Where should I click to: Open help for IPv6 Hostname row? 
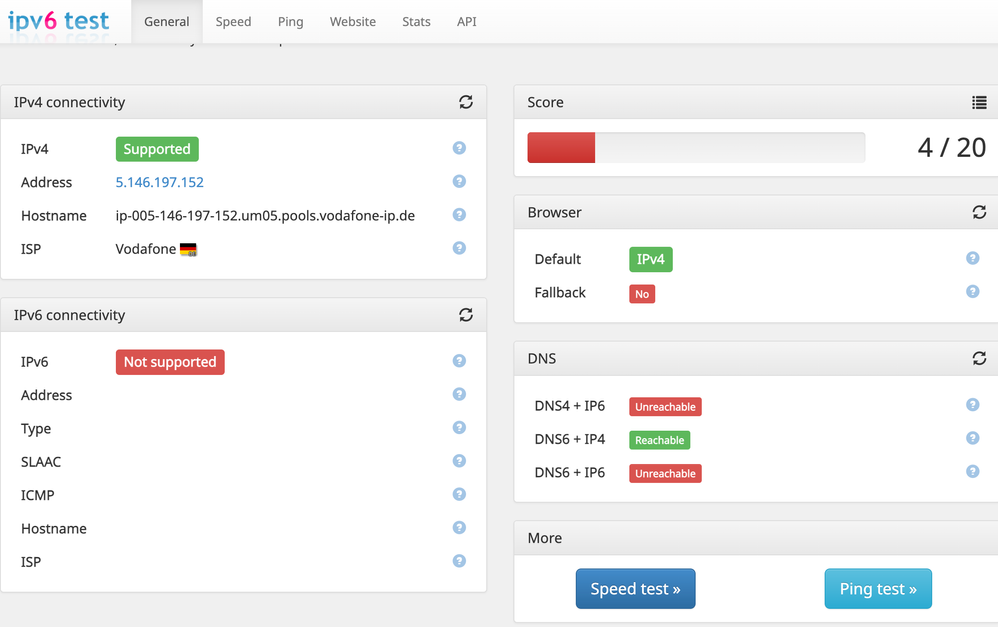pos(459,528)
